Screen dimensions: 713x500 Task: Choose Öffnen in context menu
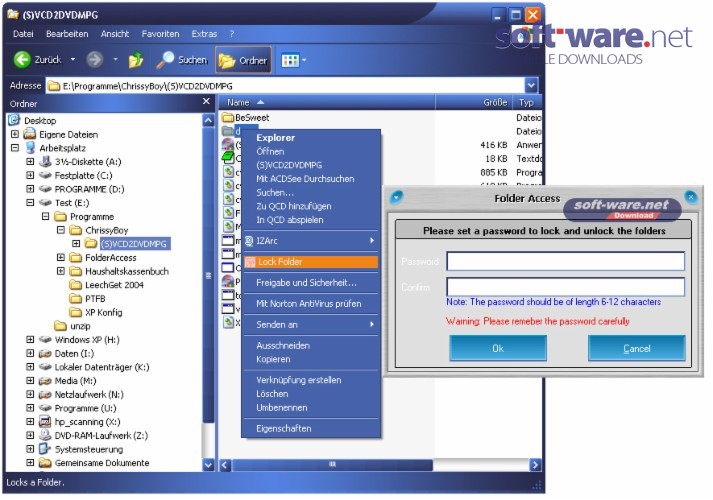click(270, 151)
